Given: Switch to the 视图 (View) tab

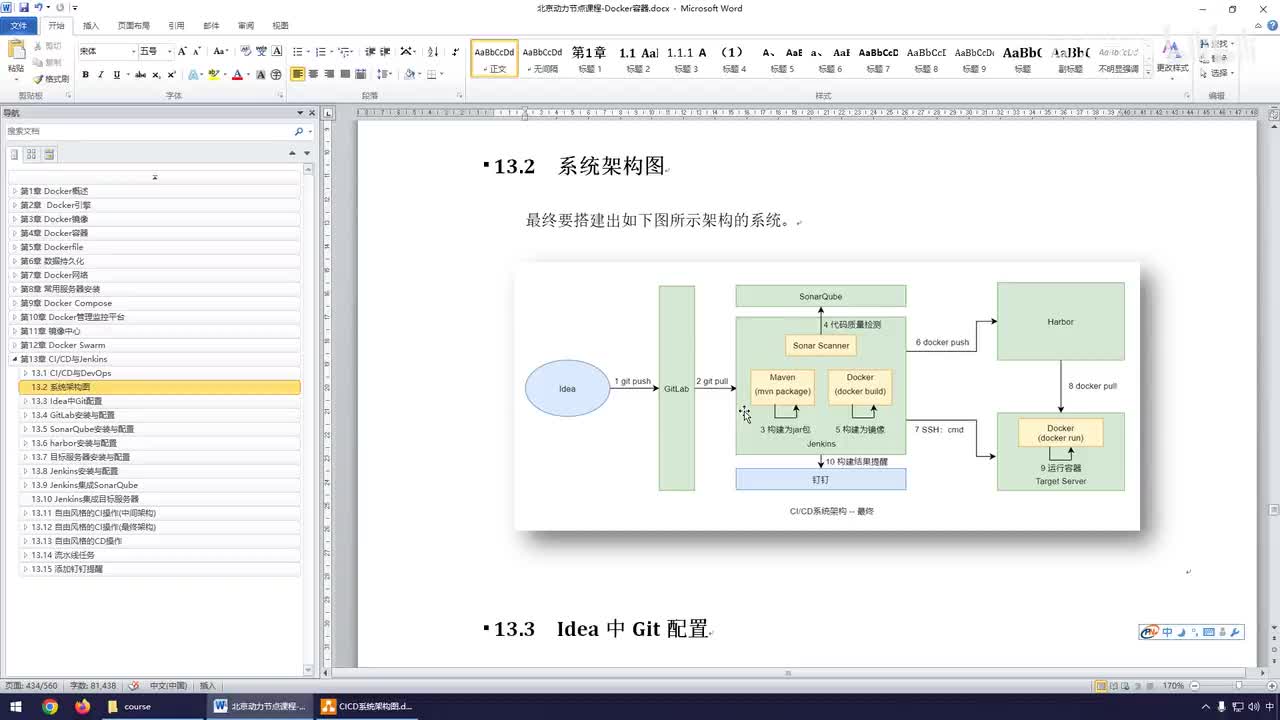Looking at the screenshot, I should (280, 26).
